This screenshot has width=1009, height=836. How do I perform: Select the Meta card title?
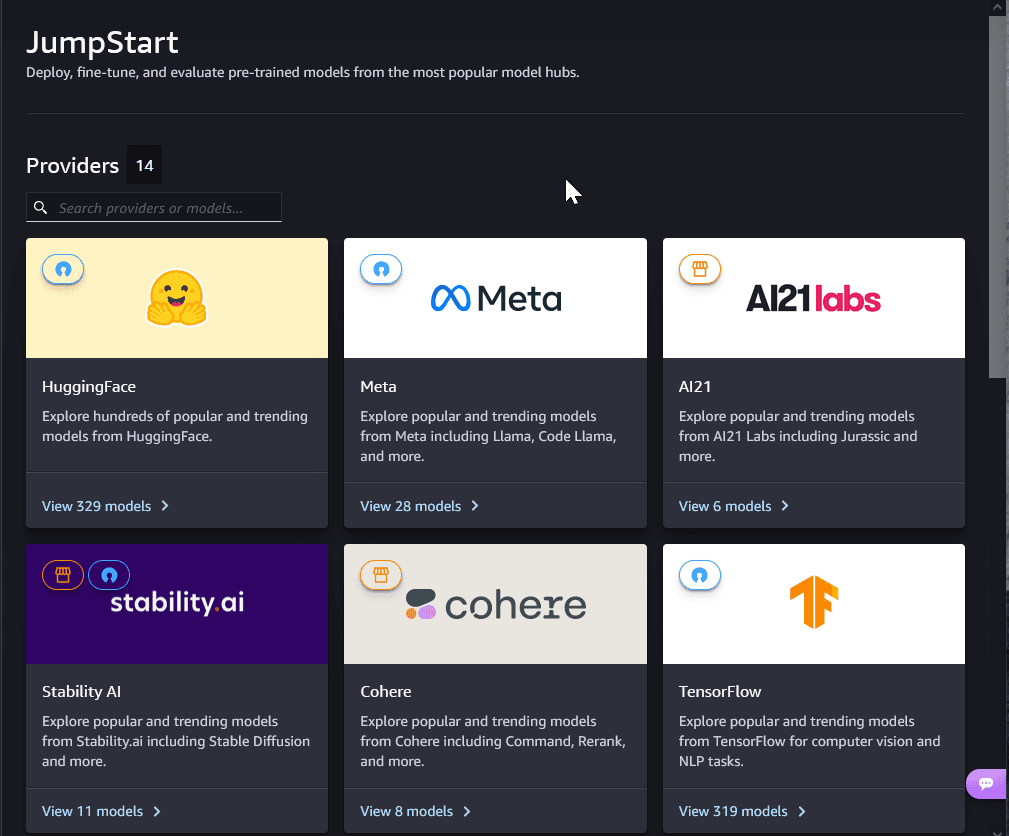378,387
